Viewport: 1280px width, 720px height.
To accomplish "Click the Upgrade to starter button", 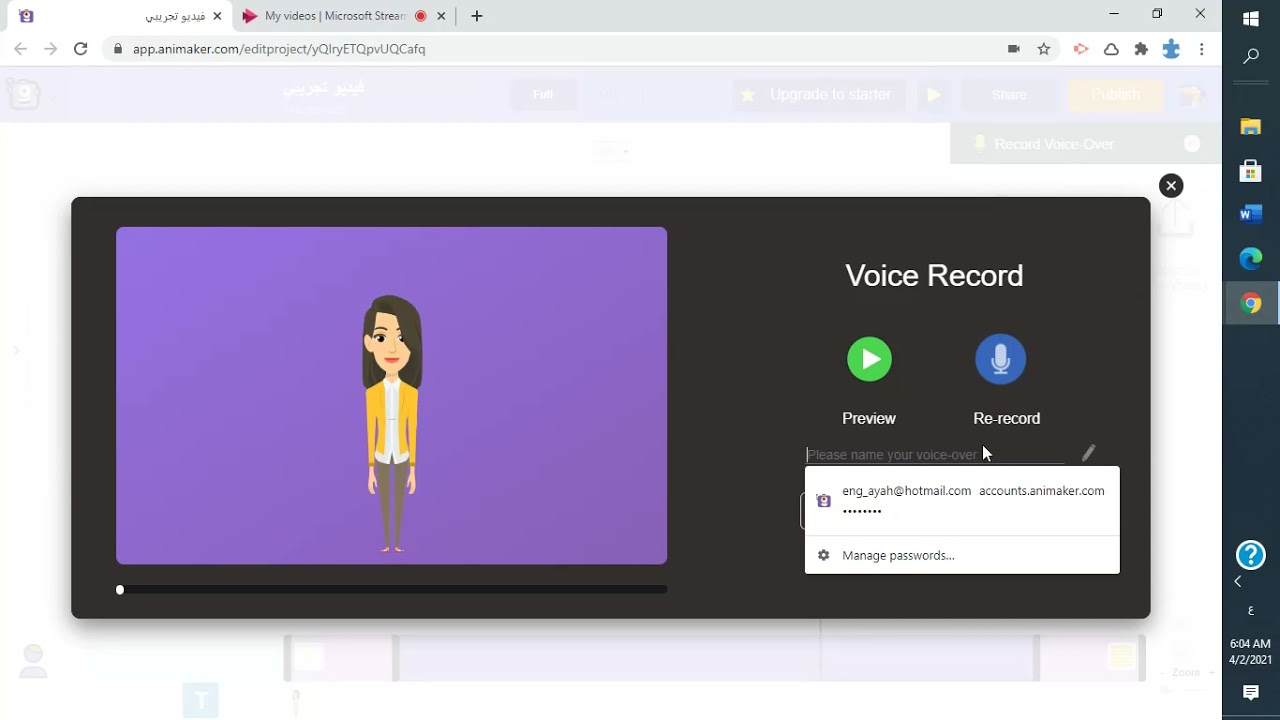I will 820,95.
